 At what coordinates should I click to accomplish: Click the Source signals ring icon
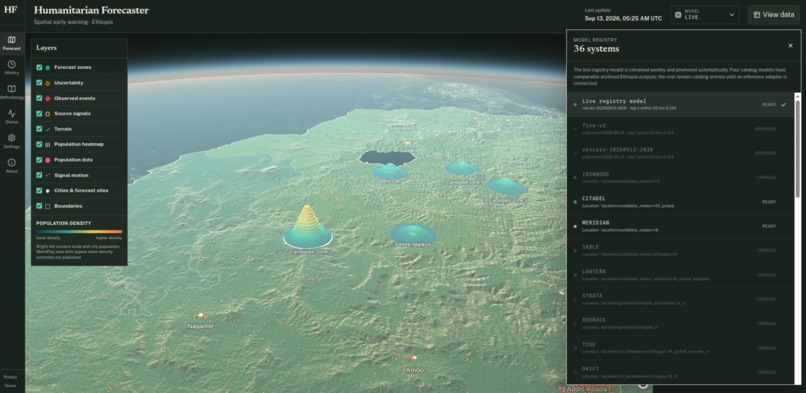[x=48, y=114]
